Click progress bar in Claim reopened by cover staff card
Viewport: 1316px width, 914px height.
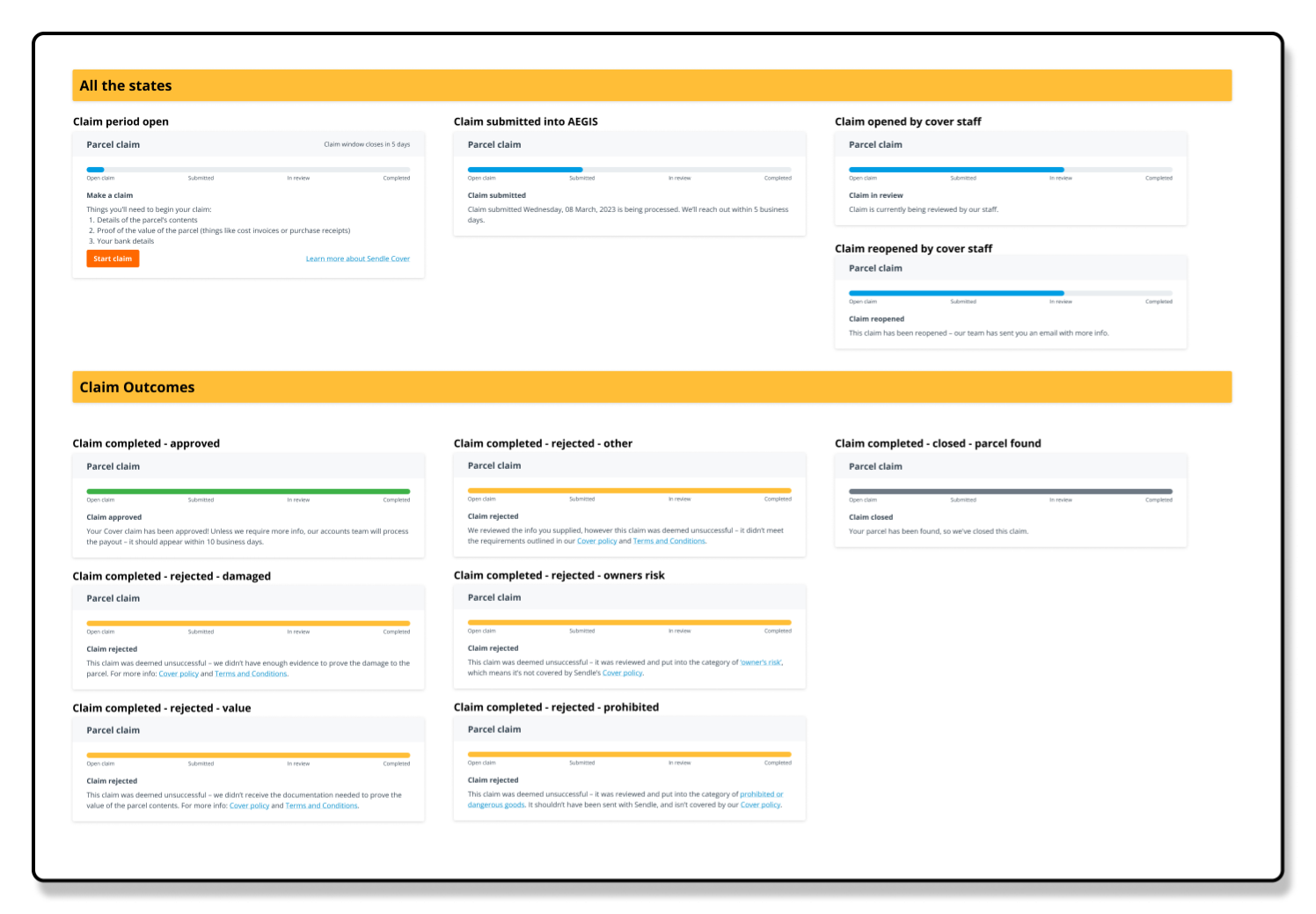tap(1011, 293)
